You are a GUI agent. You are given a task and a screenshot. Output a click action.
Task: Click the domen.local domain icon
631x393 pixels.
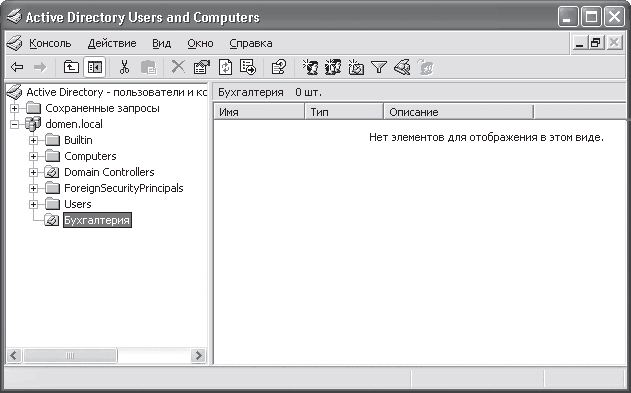point(33,124)
